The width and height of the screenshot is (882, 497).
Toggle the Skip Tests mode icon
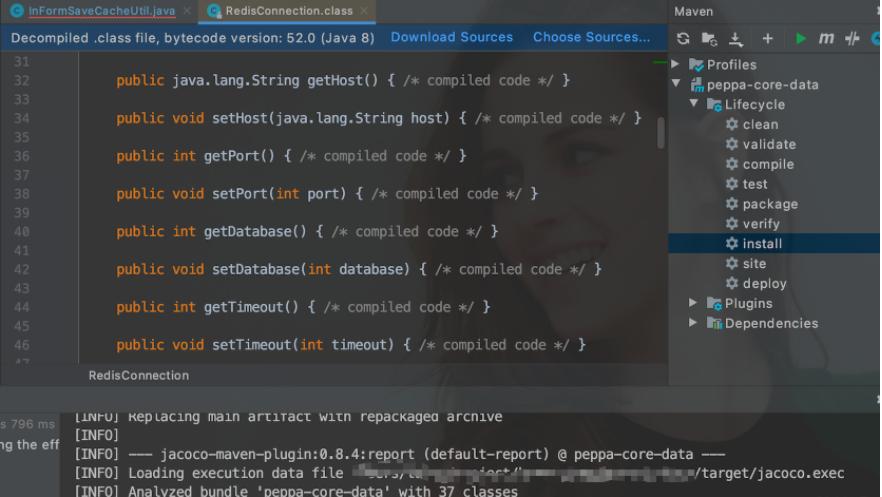(876, 38)
